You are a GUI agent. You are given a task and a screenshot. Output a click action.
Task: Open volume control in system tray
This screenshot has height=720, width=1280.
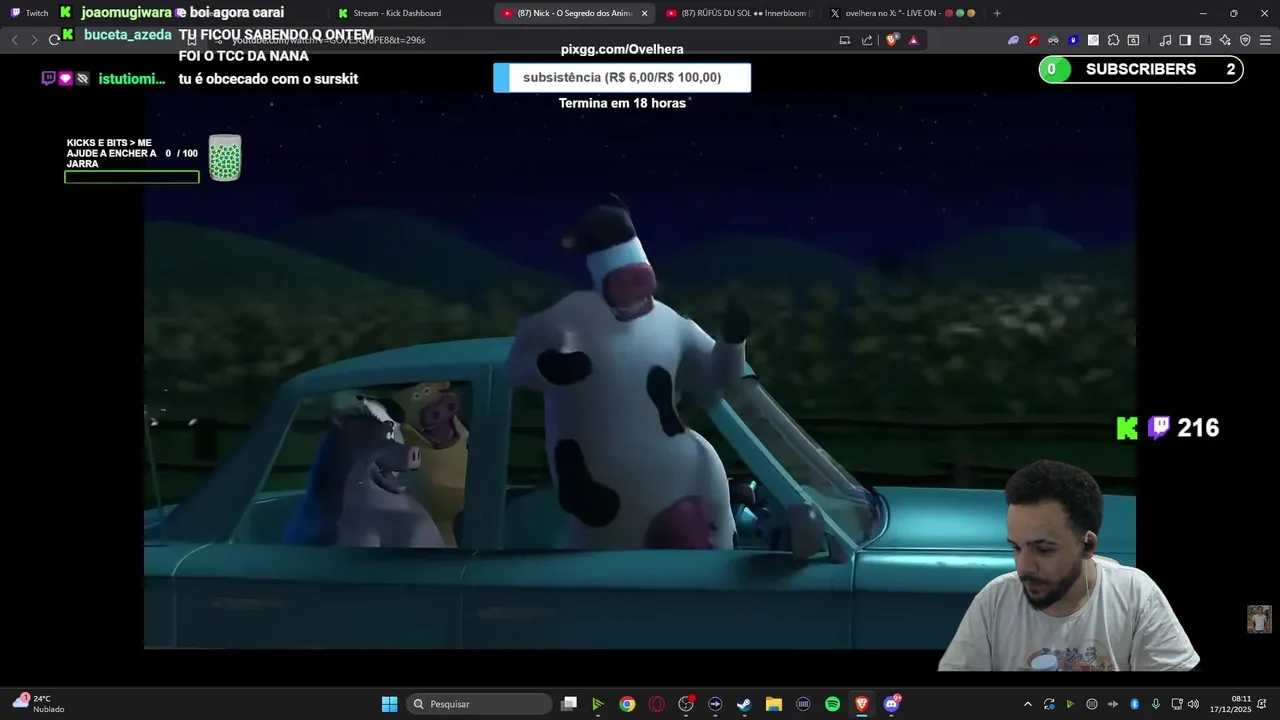coord(1193,704)
